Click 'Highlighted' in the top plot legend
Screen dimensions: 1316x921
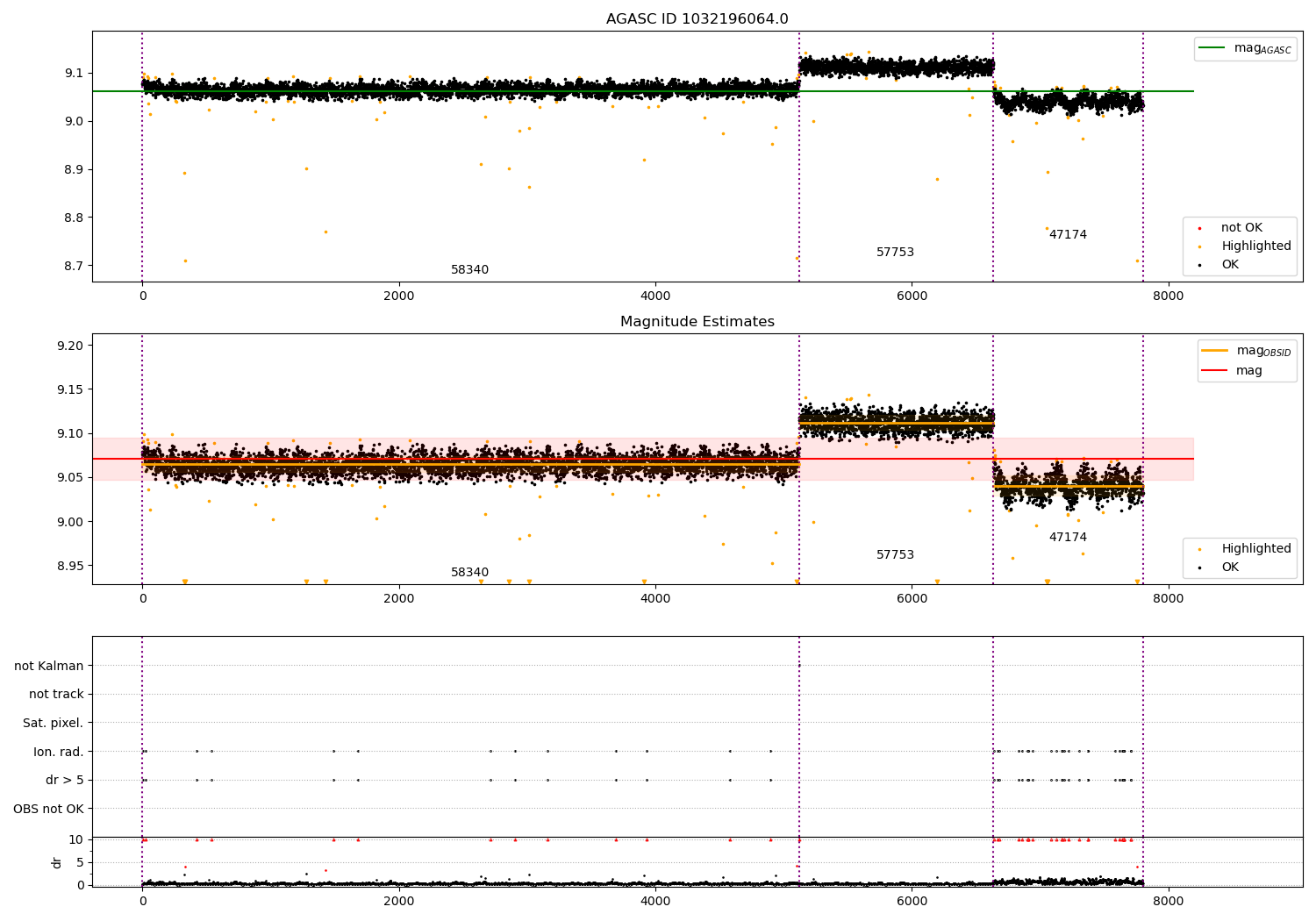tap(1256, 246)
